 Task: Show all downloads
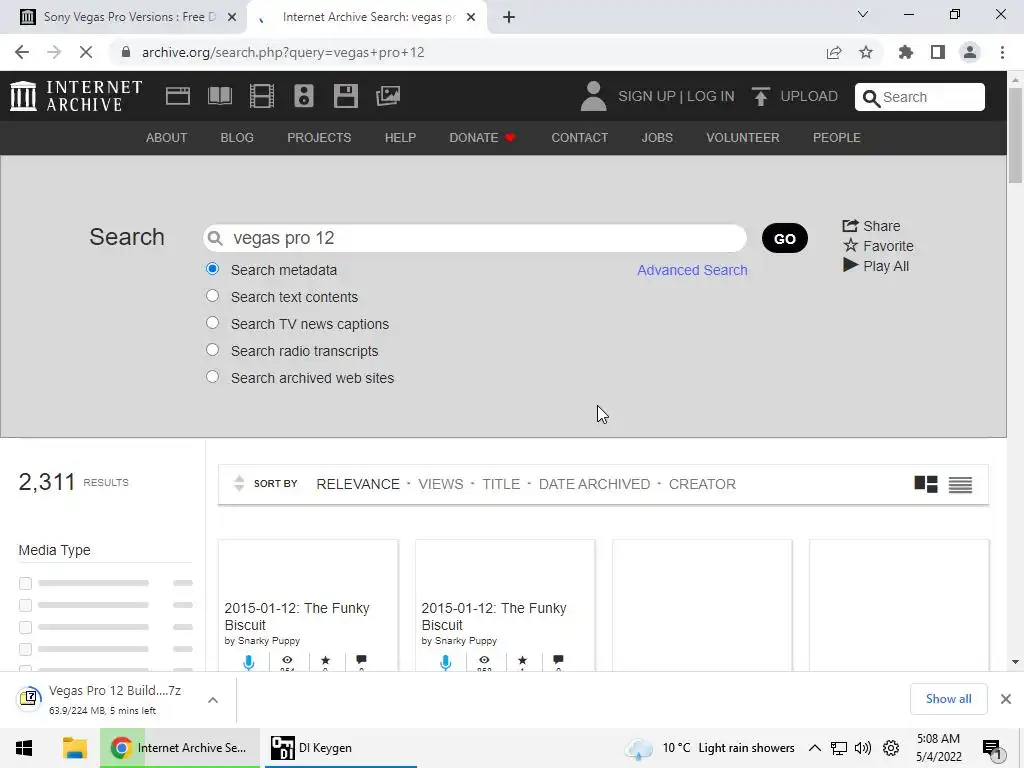(948, 699)
